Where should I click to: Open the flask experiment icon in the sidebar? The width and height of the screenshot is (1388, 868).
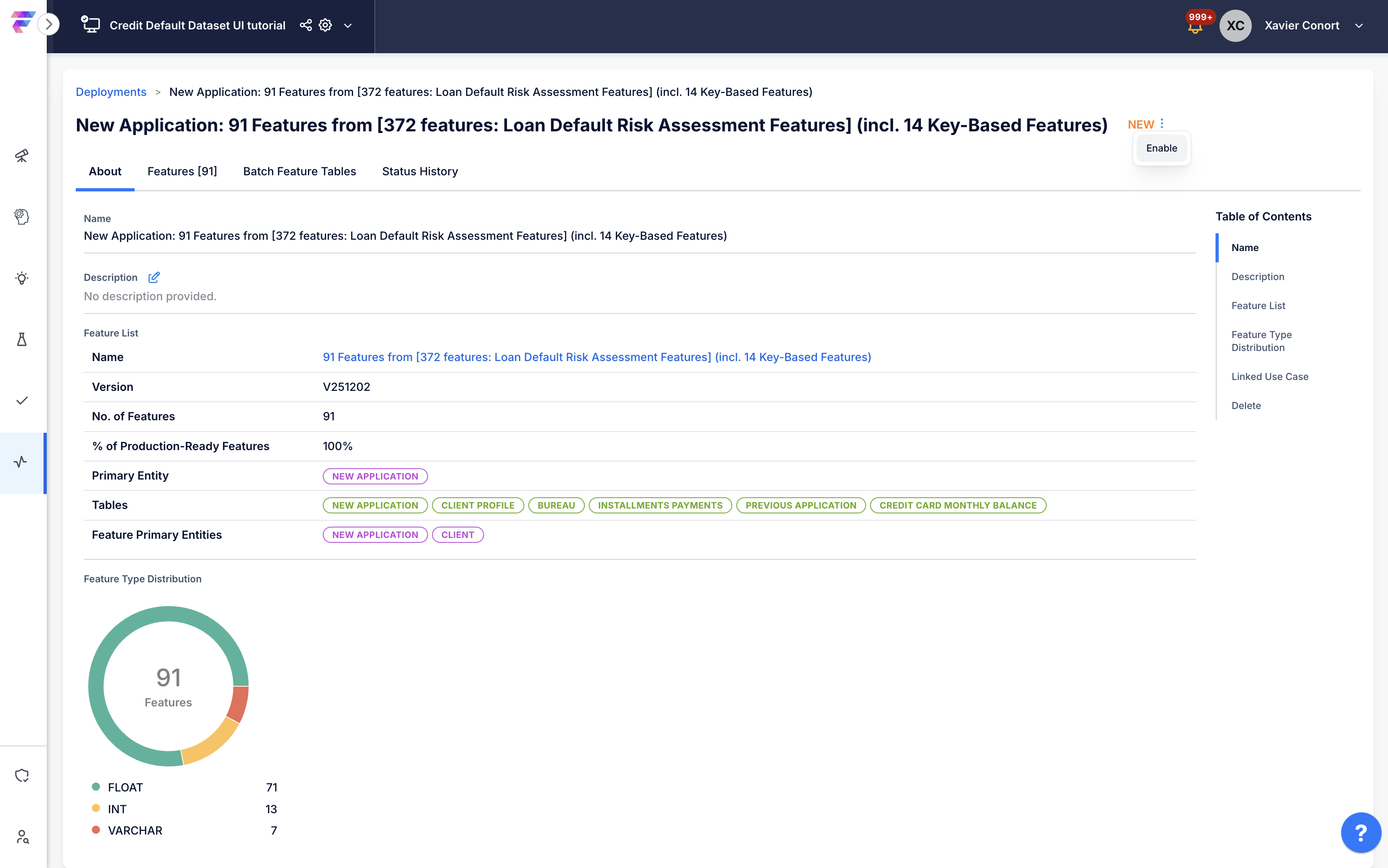point(22,339)
